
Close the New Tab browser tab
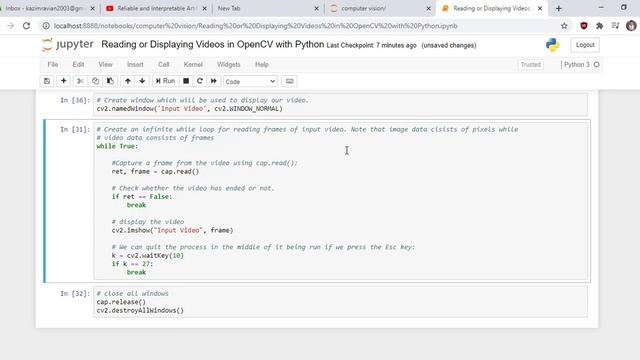(x=316, y=8)
